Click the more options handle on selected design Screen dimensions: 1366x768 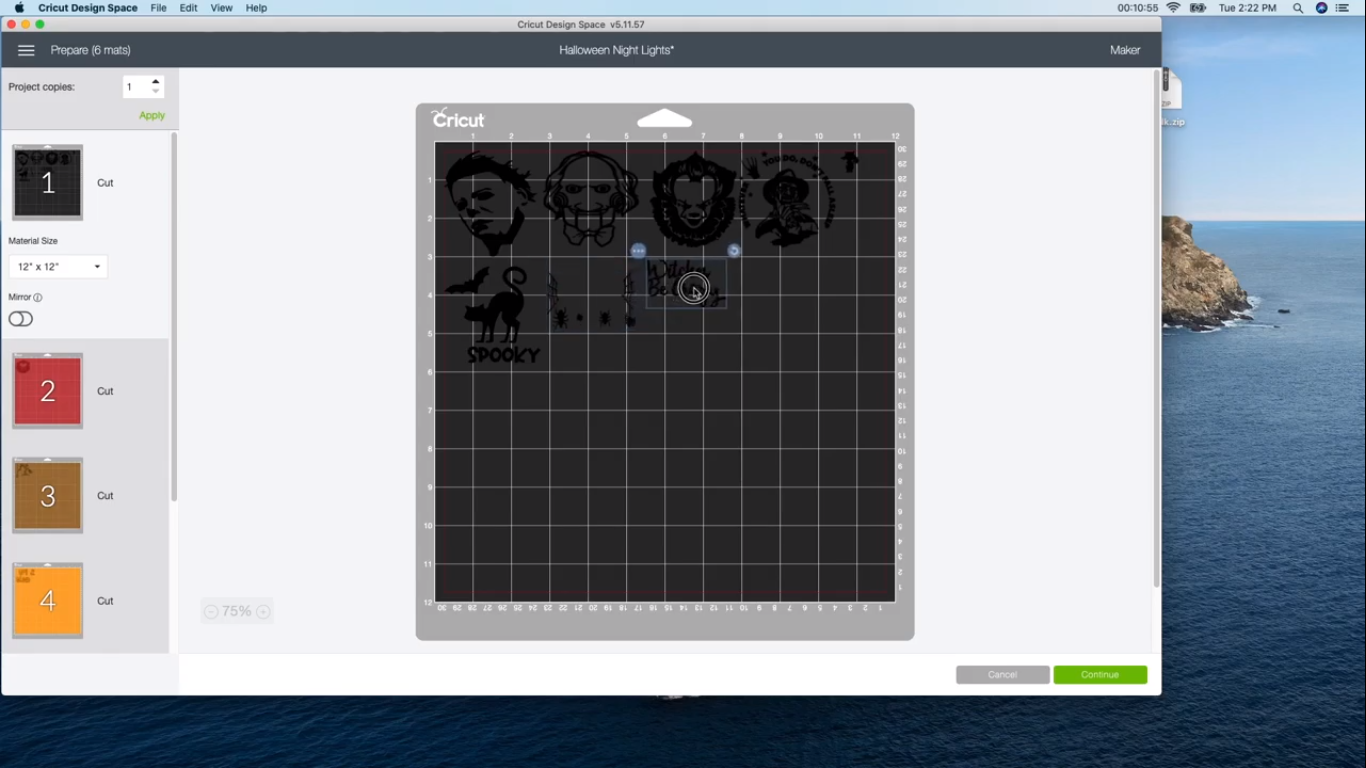[x=638, y=251]
